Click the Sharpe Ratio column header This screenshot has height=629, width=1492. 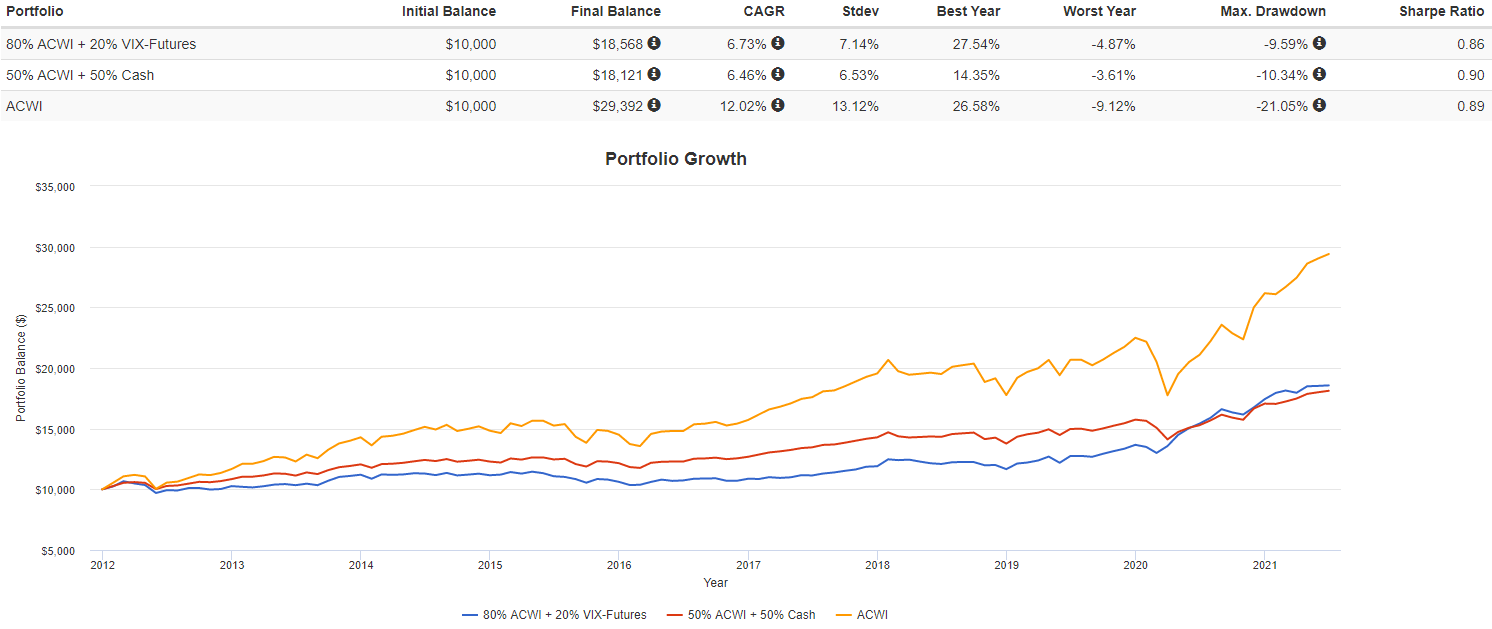(1441, 12)
